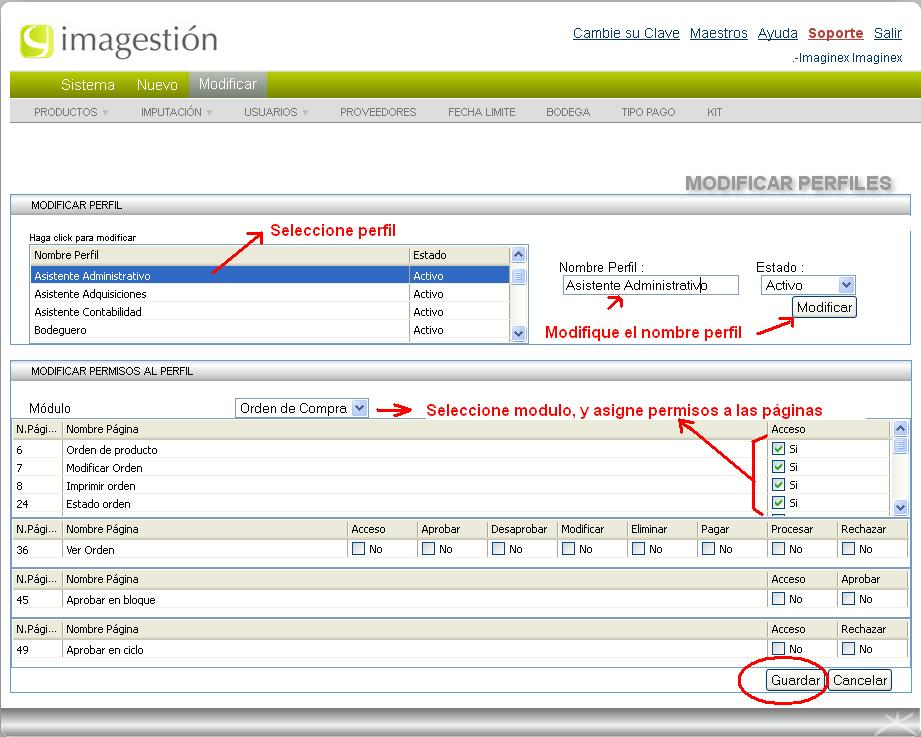The height and width of the screenshot is (737, 921).
Task: Click the Guardar button
Action: coord(795,680)
